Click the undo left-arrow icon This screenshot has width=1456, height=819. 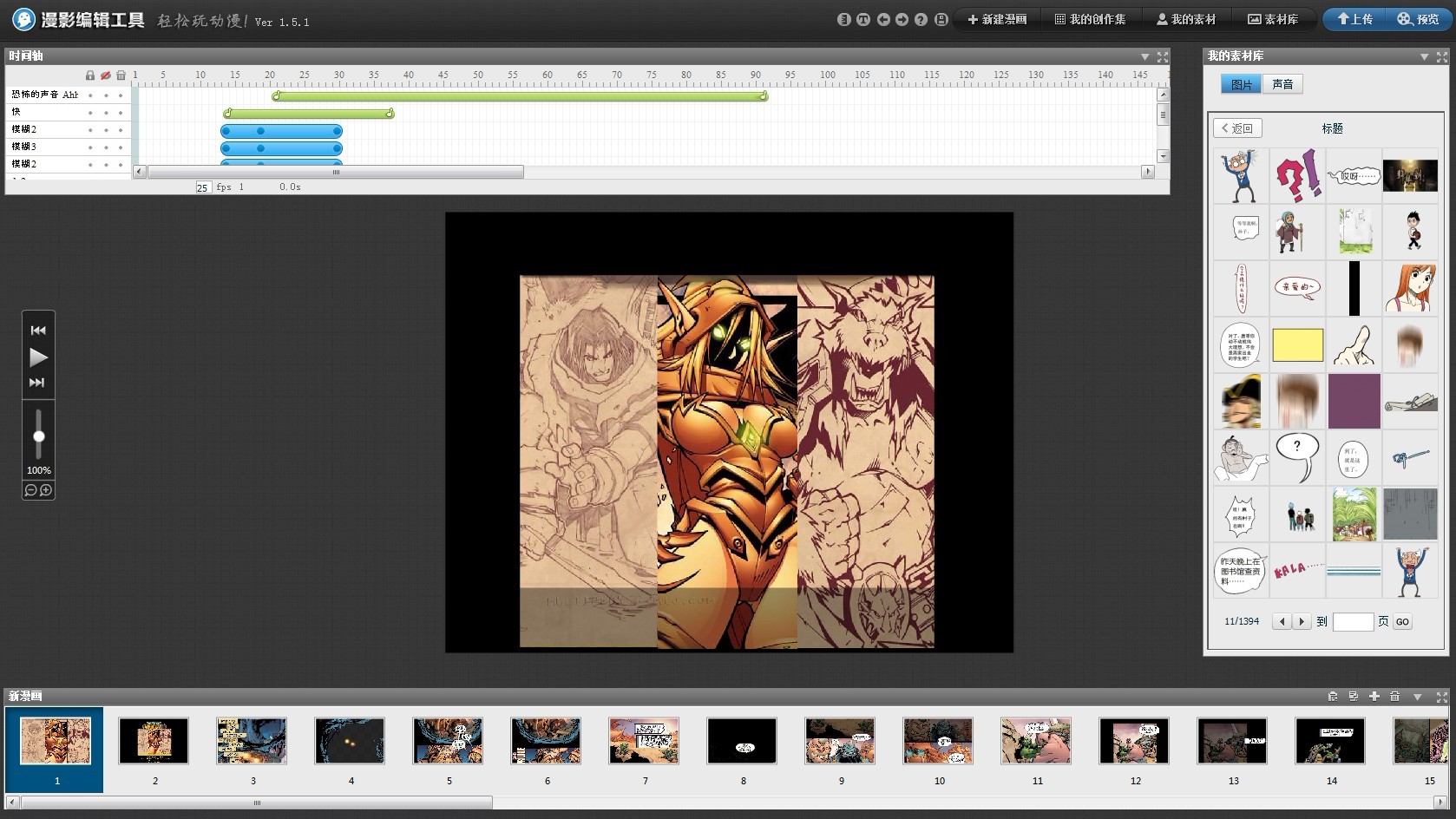[883, 19]
